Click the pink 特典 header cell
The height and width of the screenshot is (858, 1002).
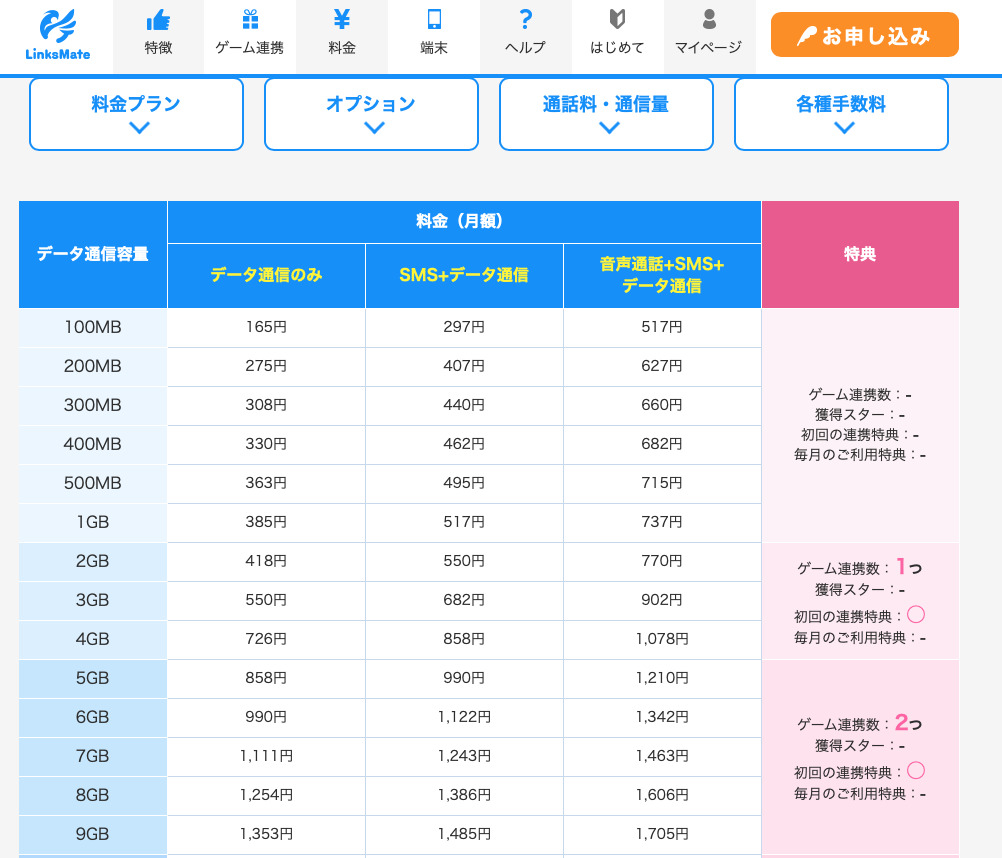click(860, 254)
